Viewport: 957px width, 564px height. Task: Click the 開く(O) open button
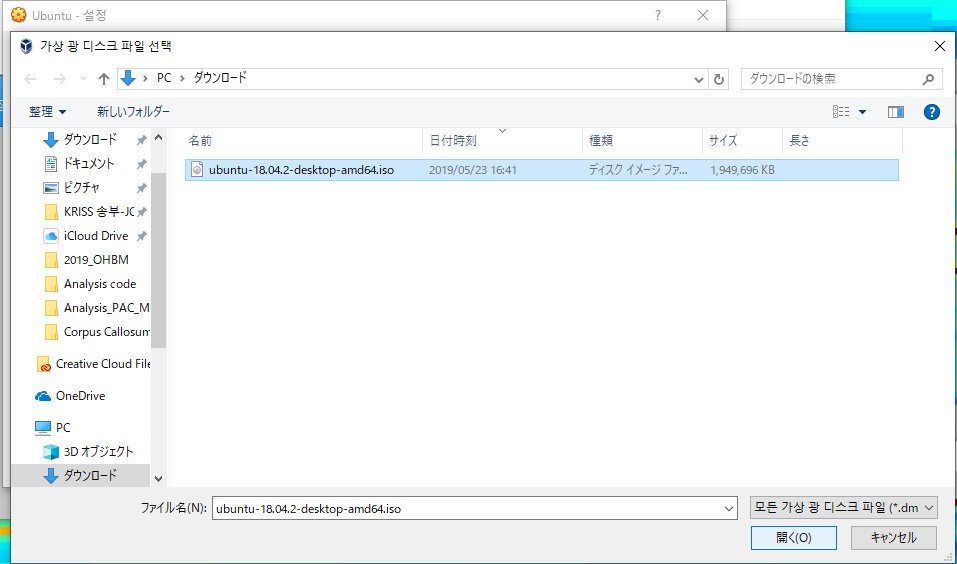(793, 538)
